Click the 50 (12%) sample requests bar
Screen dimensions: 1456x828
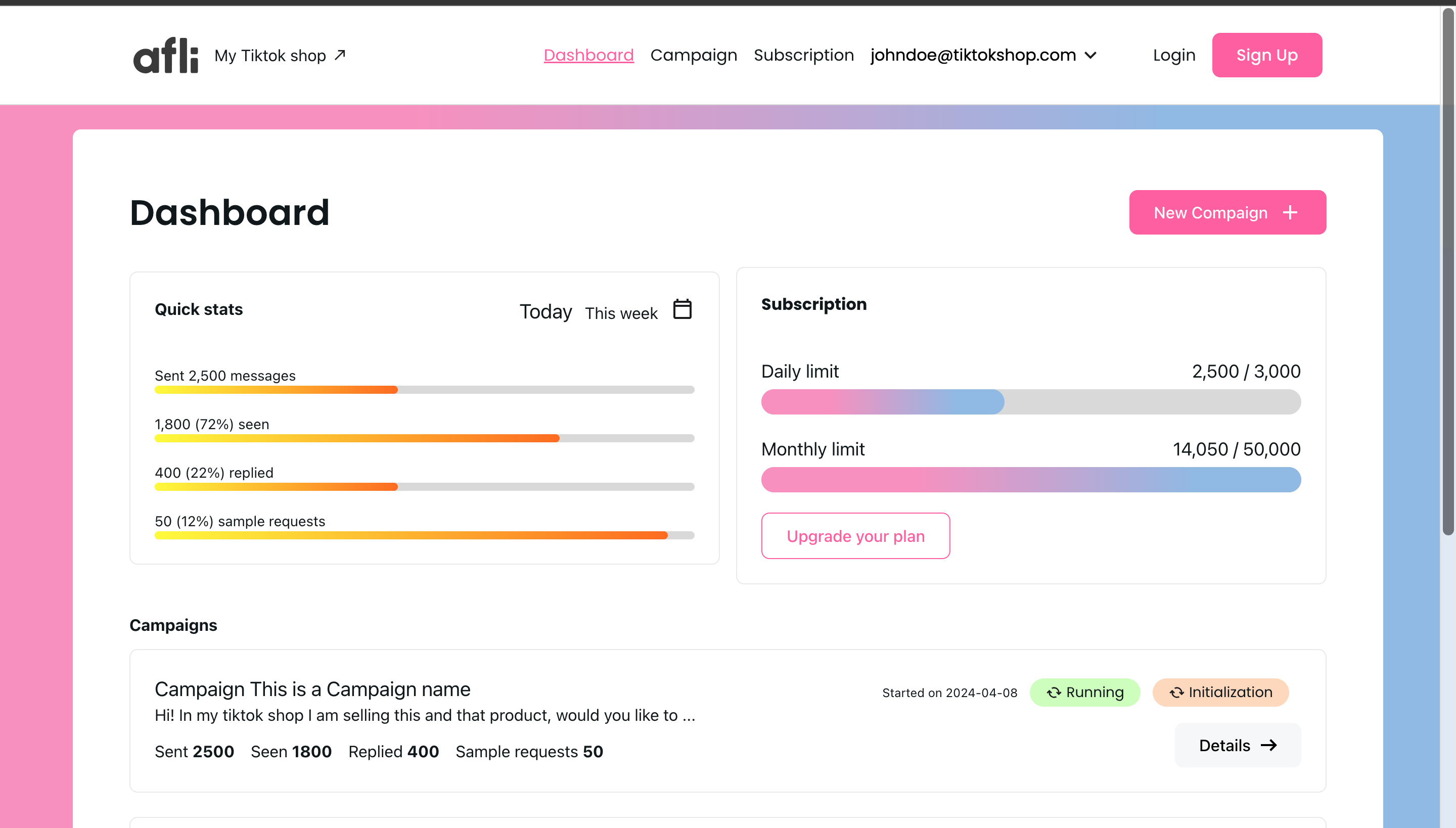click(424, 535)
